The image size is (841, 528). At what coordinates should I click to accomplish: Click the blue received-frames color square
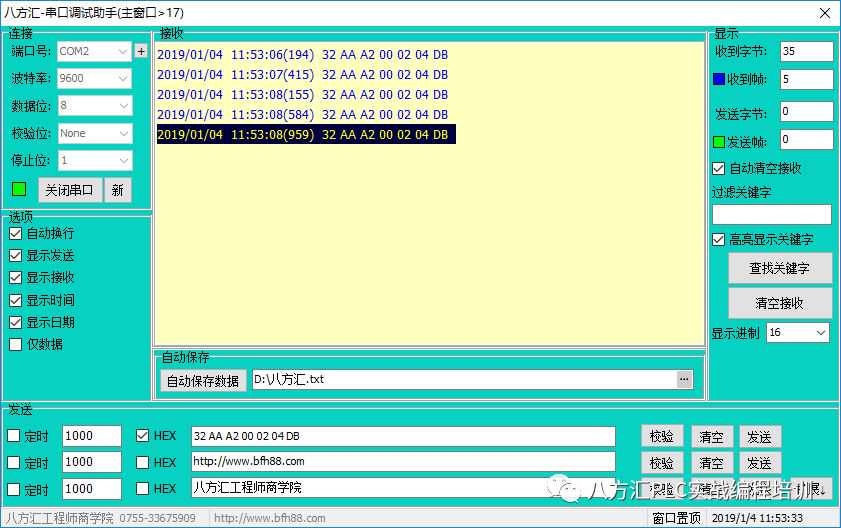pyautogui.click(x=719, y=80)
